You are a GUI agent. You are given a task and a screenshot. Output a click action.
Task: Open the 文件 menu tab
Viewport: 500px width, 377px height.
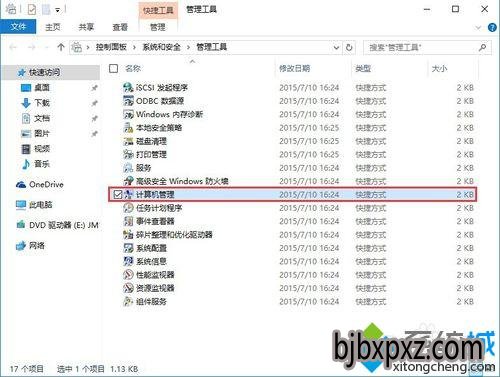click(18, 27)
